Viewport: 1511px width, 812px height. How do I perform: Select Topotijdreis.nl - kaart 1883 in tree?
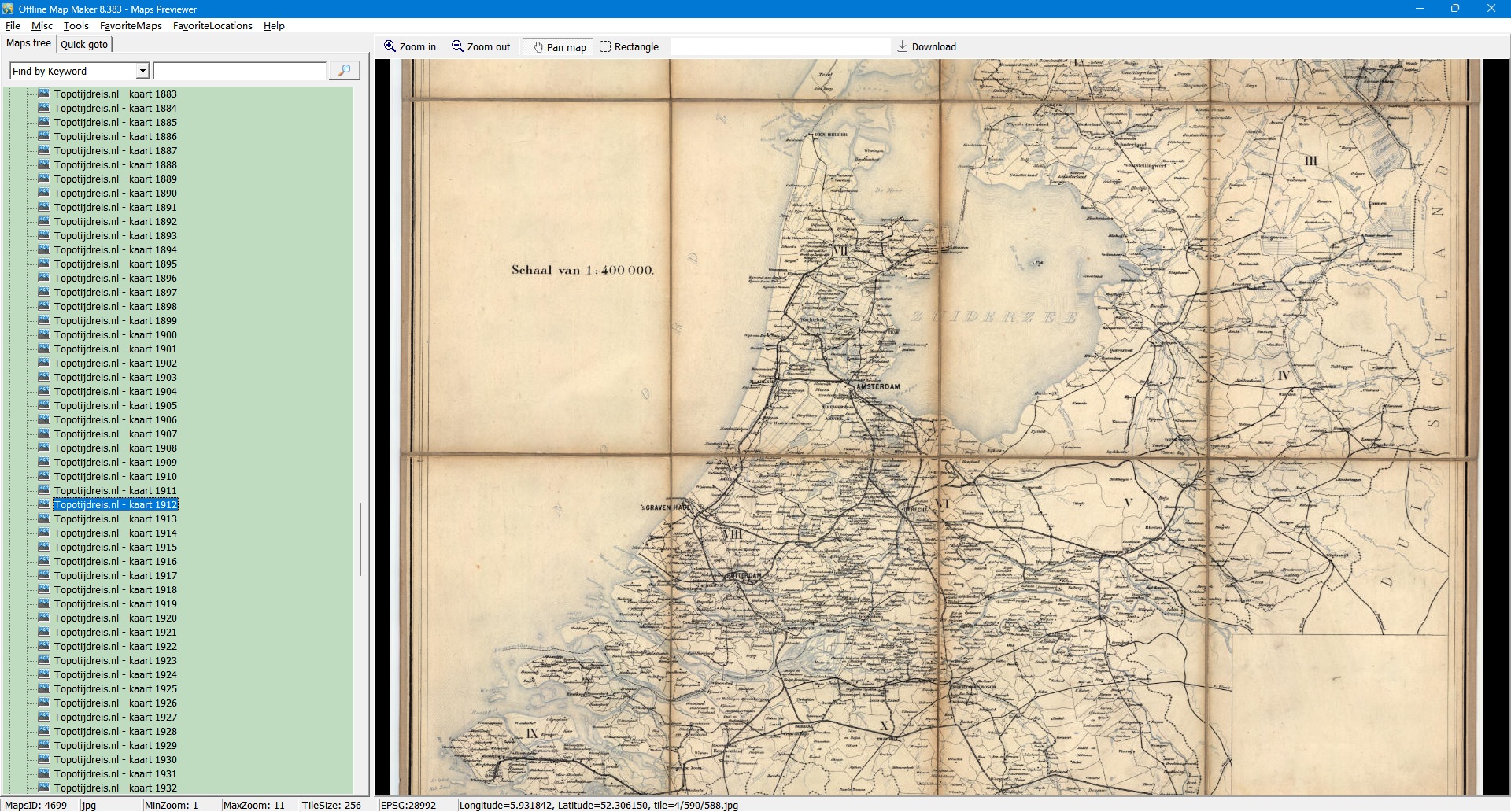pyautogui.click(x=115, y=94)
